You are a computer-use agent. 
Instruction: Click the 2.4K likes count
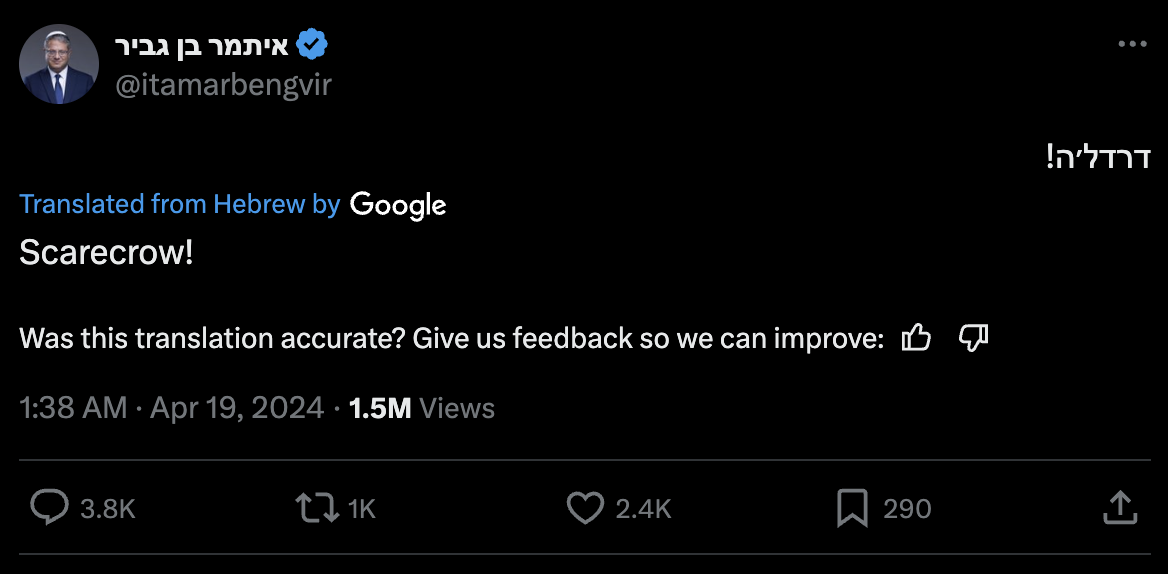(x=643, y=509)
